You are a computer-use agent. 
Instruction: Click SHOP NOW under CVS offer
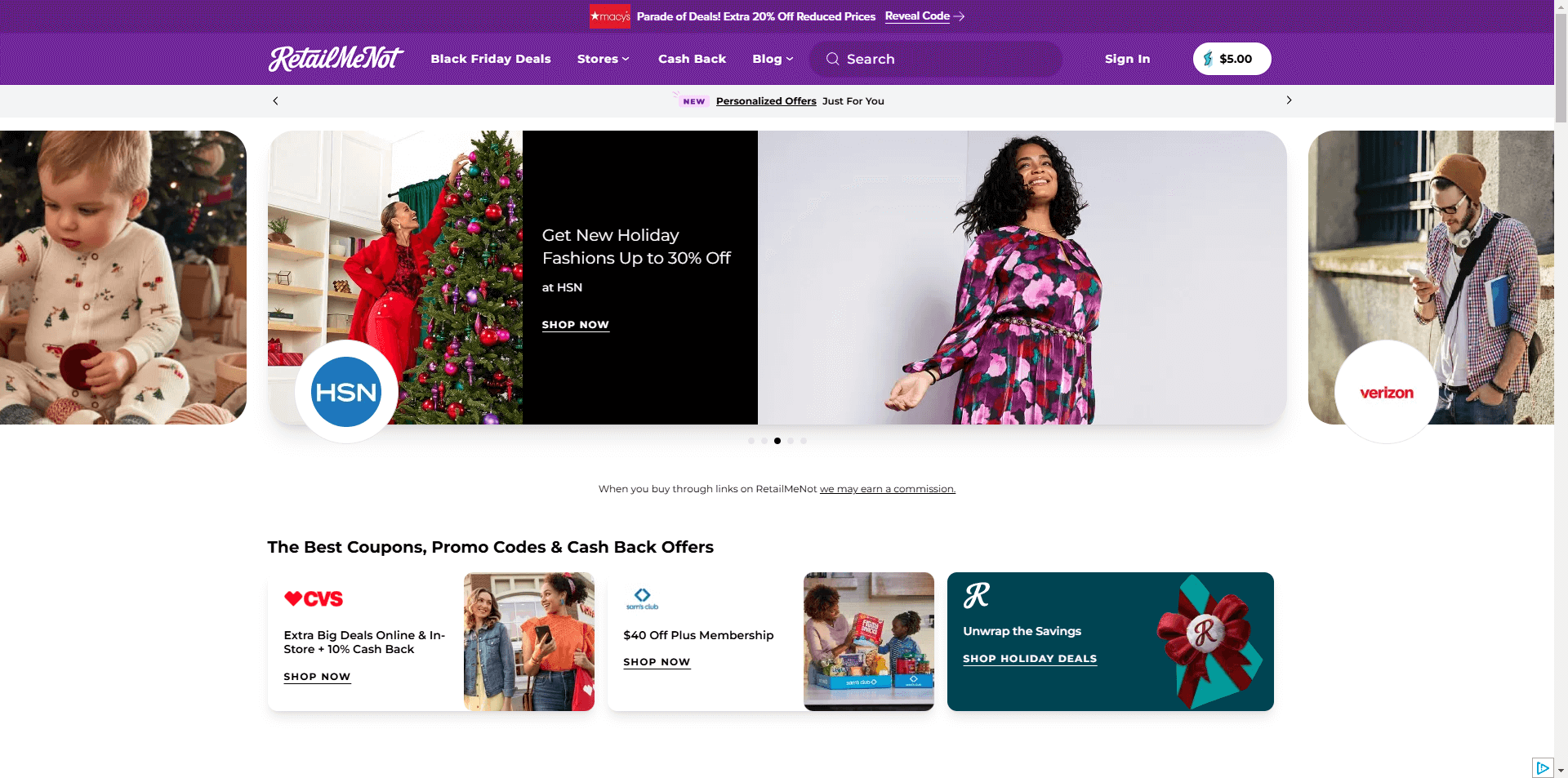click(317, 677)
